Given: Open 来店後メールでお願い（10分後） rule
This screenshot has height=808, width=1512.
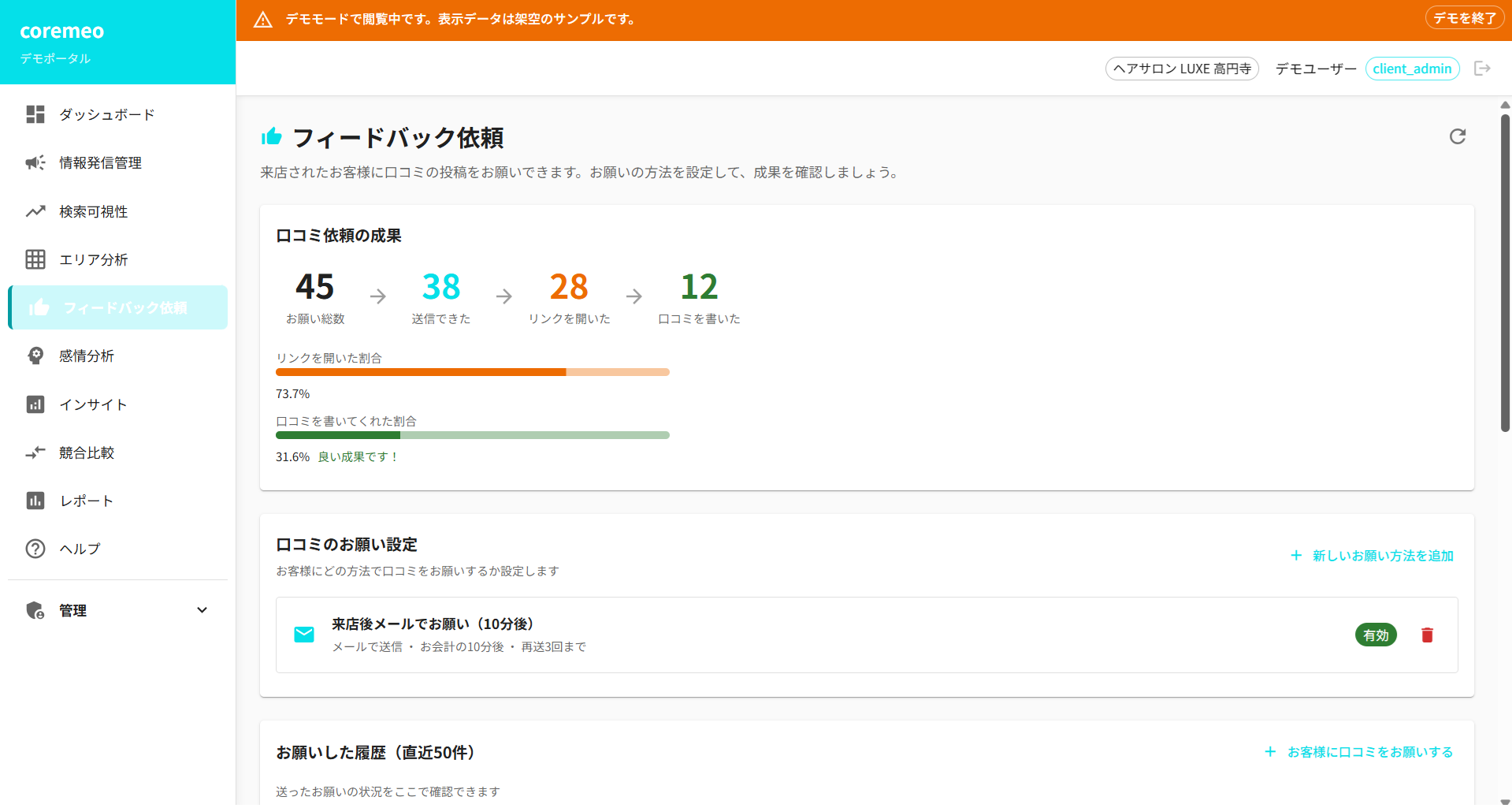Looking at the screenshot, I should (x=867, y=635).
